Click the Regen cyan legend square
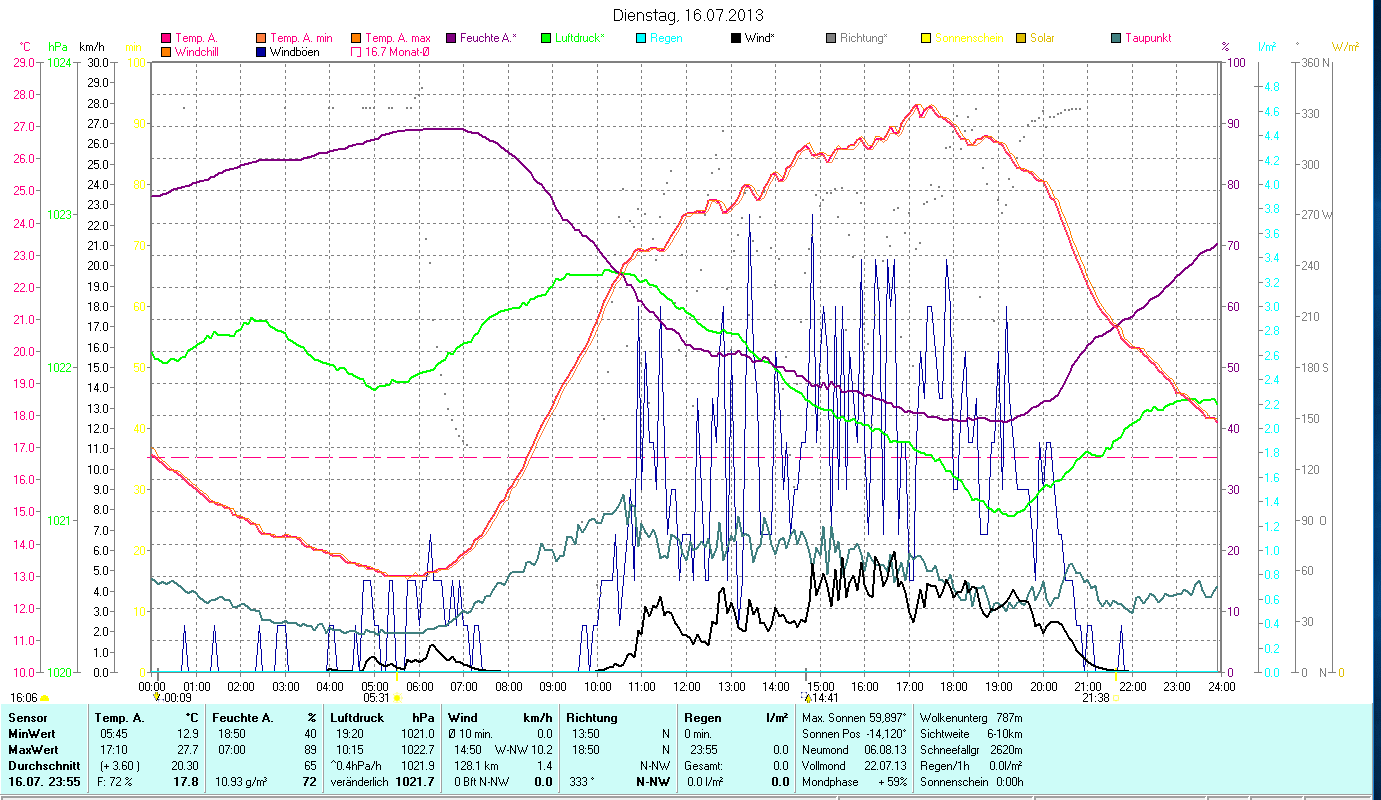The height and width of the screenshot is (800, 1381). 641,39
